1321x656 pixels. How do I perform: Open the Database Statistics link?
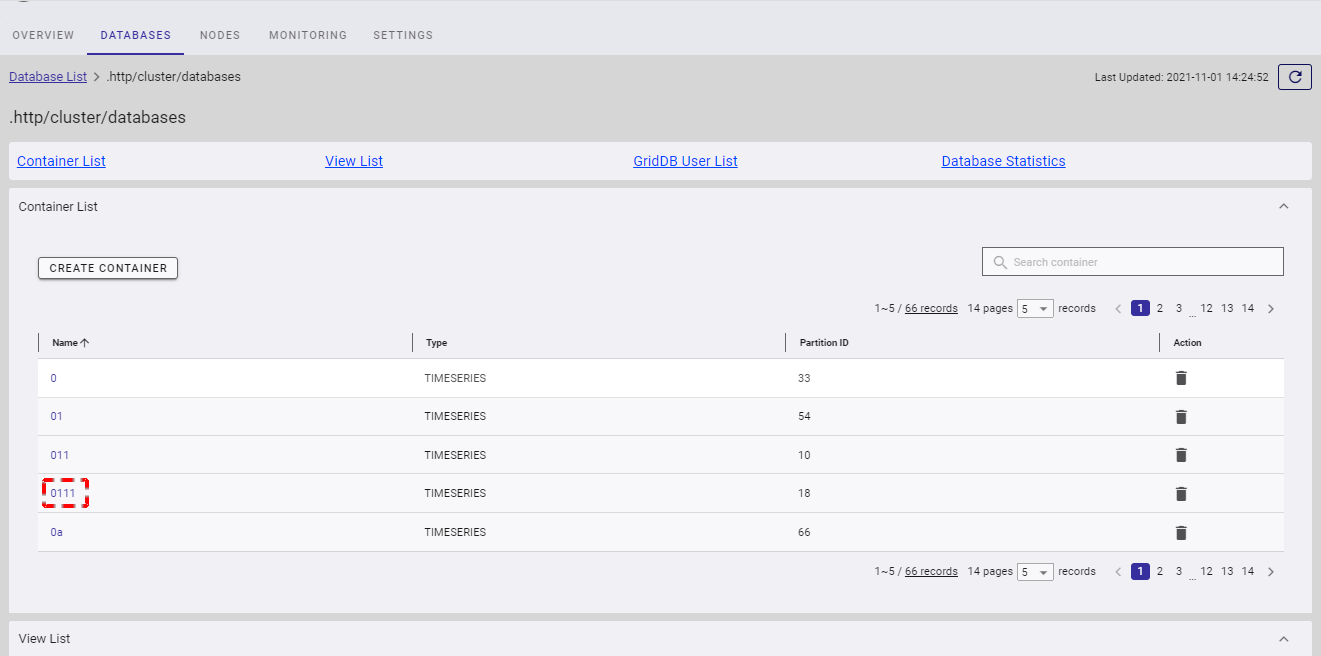[x=1003, y=161]
